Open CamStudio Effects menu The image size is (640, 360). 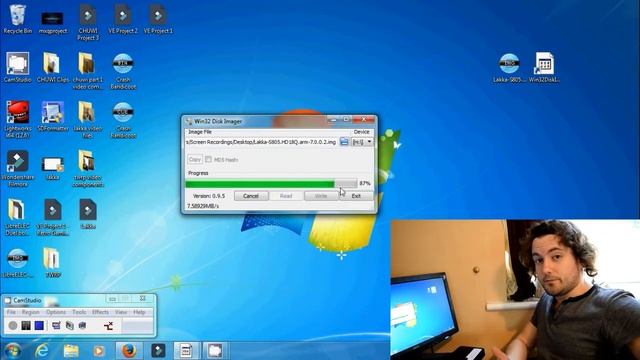100,312
